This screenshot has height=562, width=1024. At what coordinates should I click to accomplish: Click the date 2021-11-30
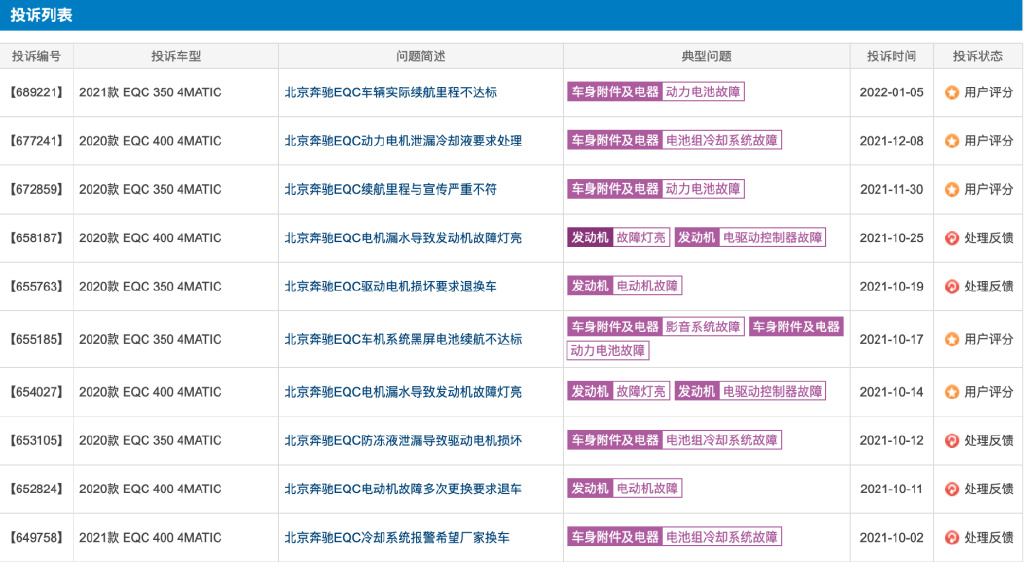(x=891, y=189)
